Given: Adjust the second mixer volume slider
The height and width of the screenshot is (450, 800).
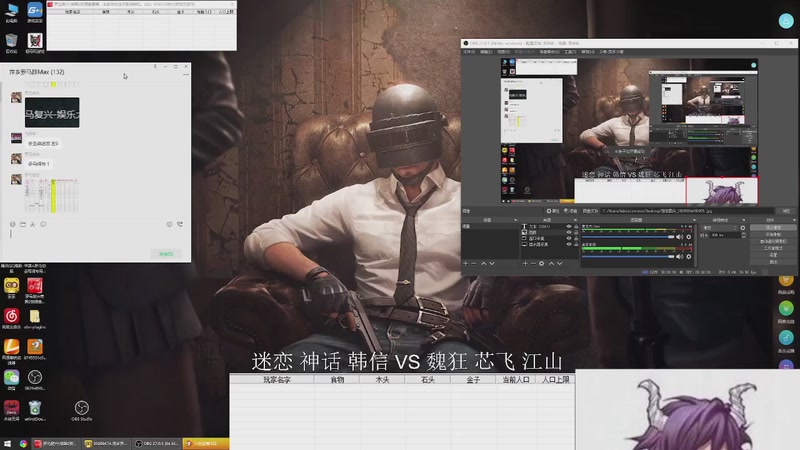Looking at the screenshot, I should pos(628,257).
